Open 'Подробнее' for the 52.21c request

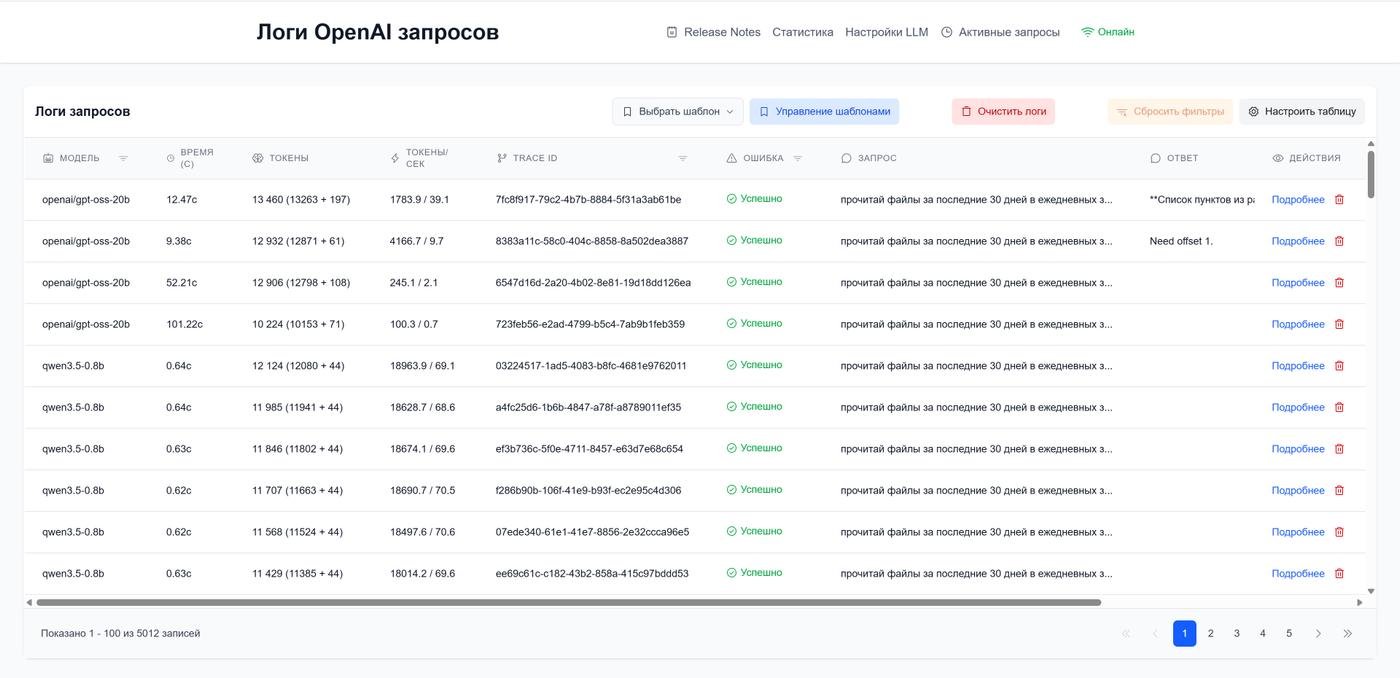click(1297, 283)
